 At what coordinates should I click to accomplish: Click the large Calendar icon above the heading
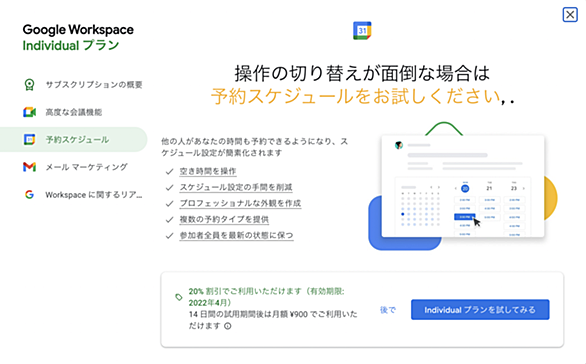[x=362, y=31]
